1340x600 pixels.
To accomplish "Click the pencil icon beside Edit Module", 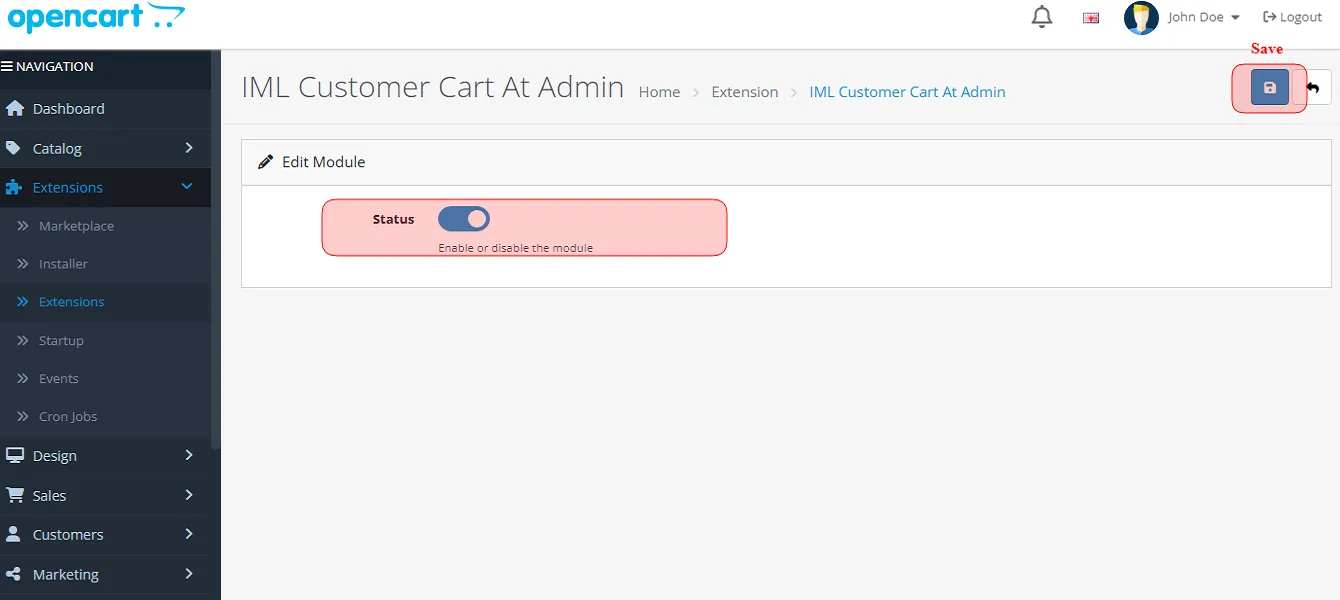I will pyautogui.click(x=265, y=162).
